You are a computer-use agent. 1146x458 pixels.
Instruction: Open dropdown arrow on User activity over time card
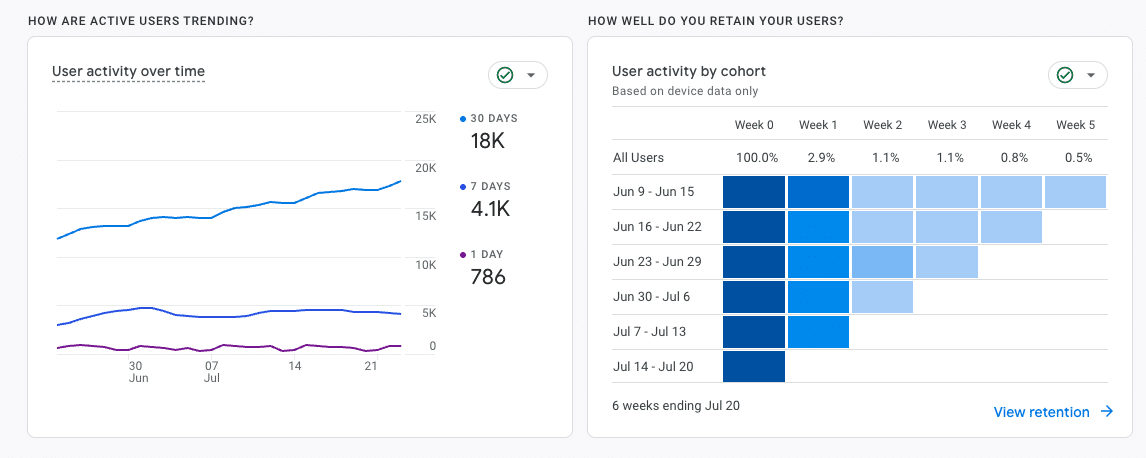[x=531, y=75]
